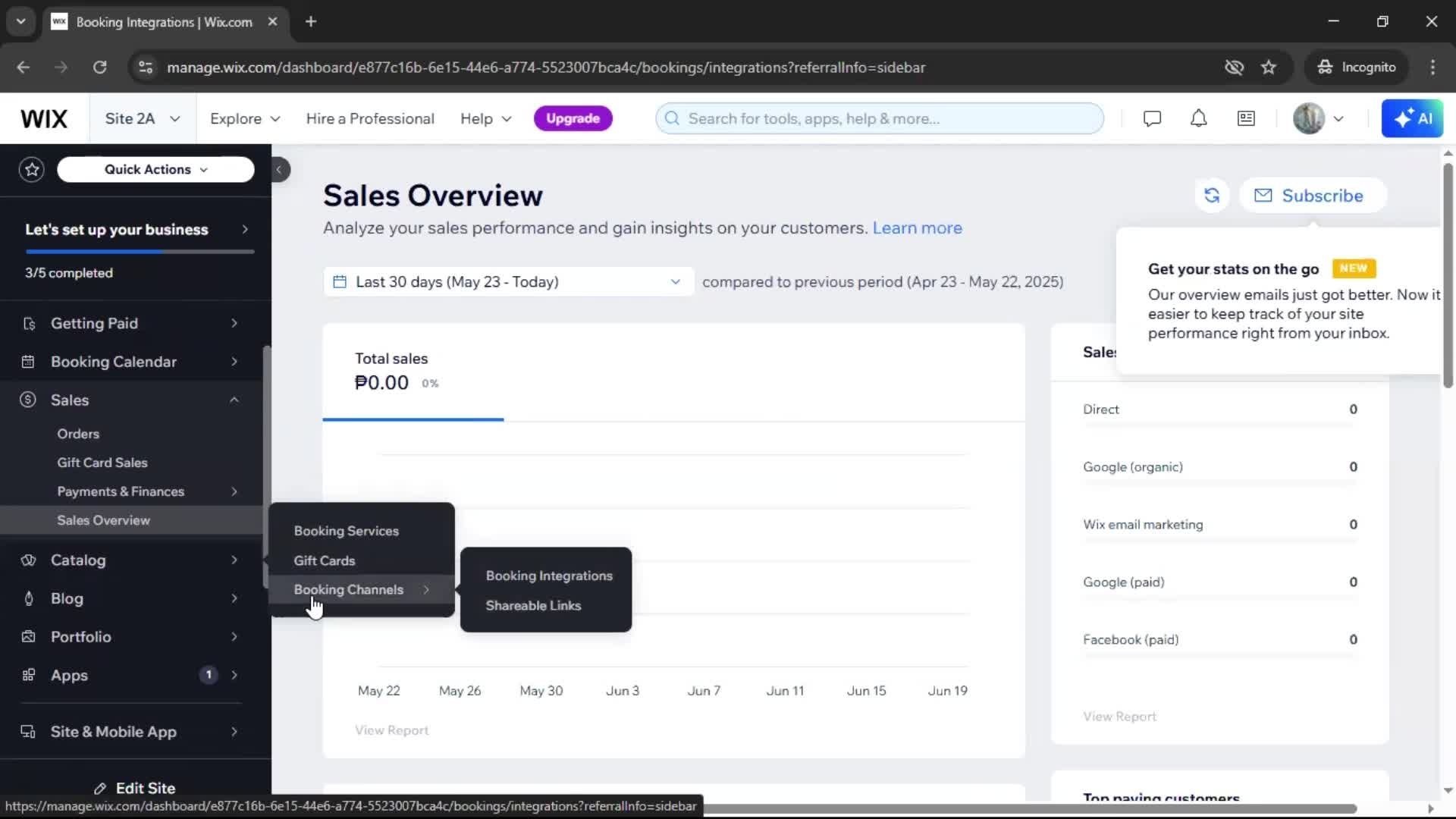Click the '3/5 completed' text

(x=69, y=273)
